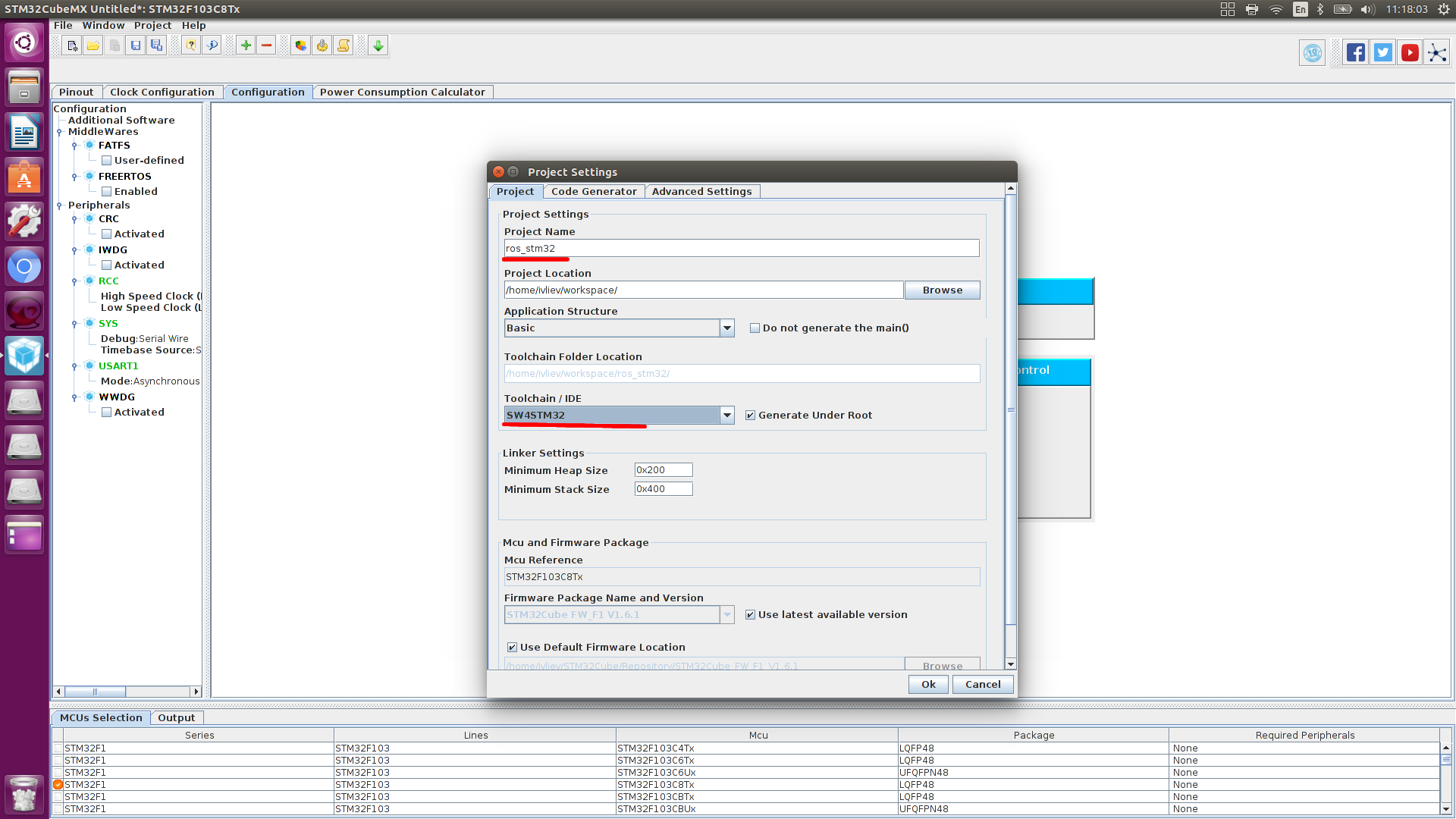Click the Project Name input field
This screenshot has height=819, width=1456.
(741, 249)
